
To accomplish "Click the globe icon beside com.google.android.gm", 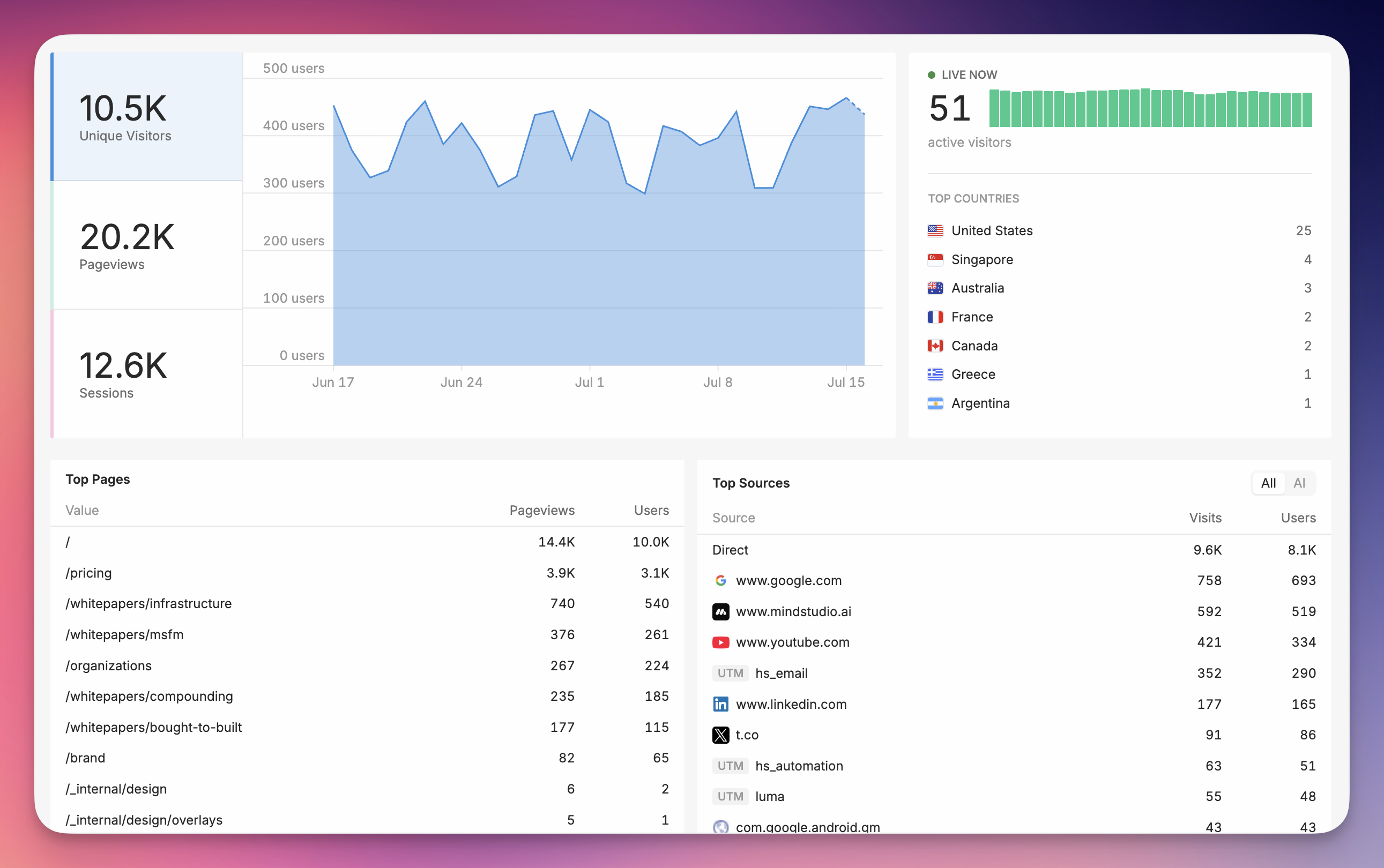I will pyautogui.click(x=721, y=827).
